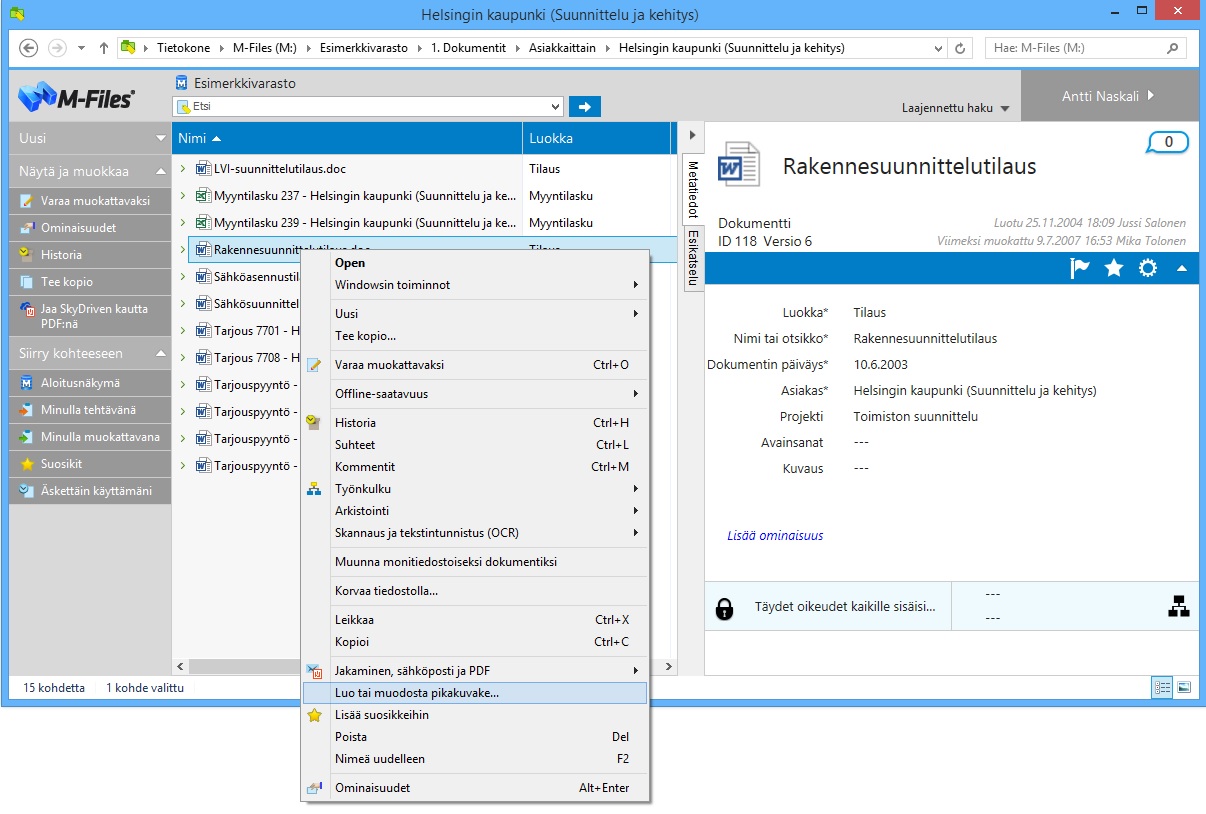Click the Word document icon beside Rakennesuunnittelutilaus title
Screen dimensions: 1206x814
coord(740,165)
